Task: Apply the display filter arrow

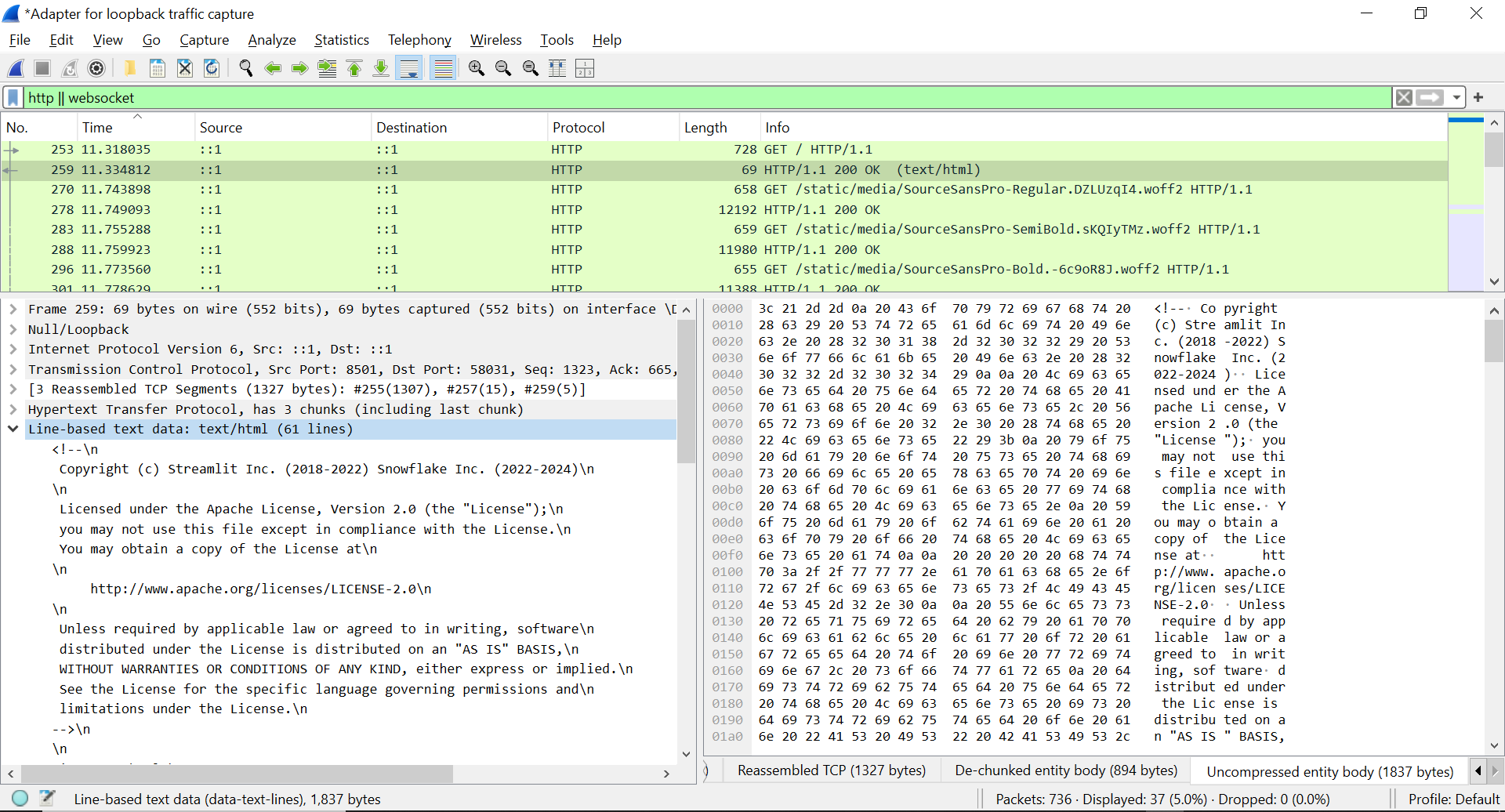Action: 1430,97
